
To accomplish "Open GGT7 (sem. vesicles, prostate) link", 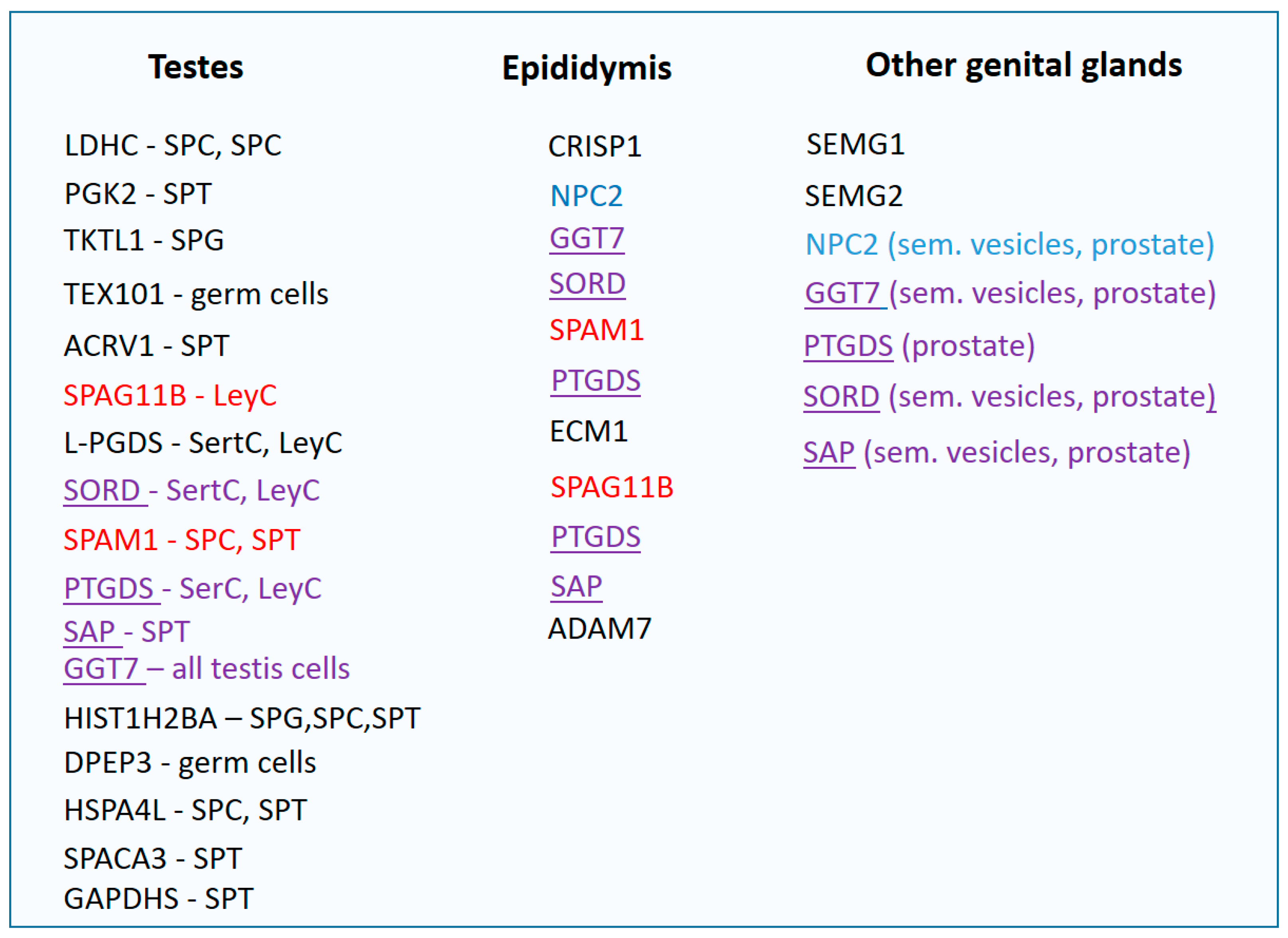I will coord(842,293).
